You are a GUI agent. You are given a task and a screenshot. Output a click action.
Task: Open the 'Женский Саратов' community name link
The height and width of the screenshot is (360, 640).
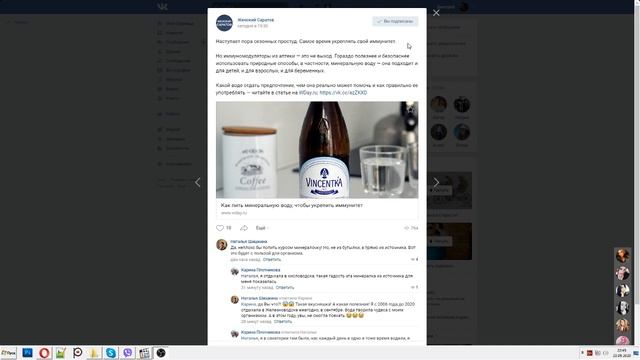[x=256, y=20]
